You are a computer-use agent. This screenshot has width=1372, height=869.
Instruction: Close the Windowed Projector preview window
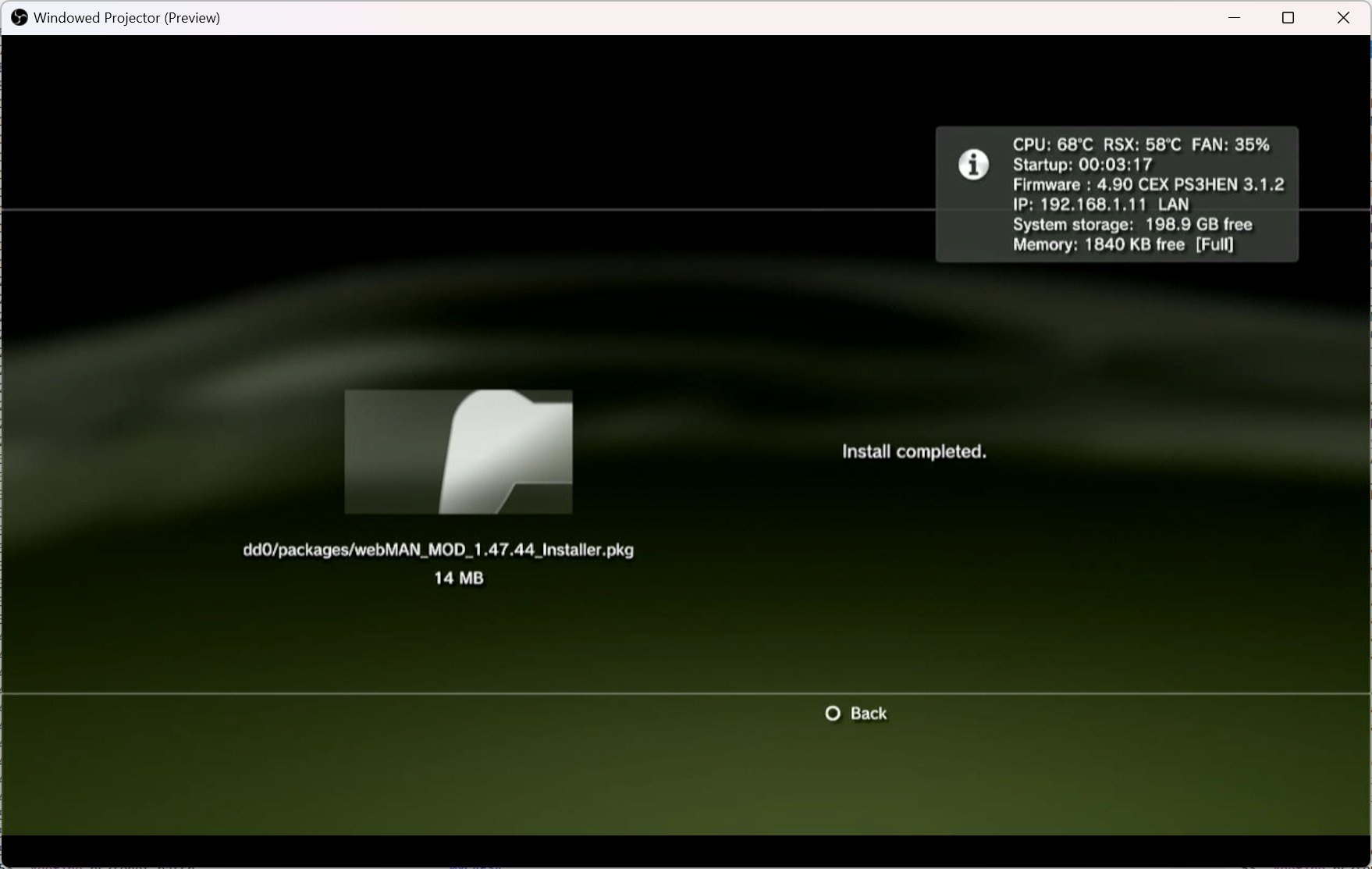click(1342, 17)
